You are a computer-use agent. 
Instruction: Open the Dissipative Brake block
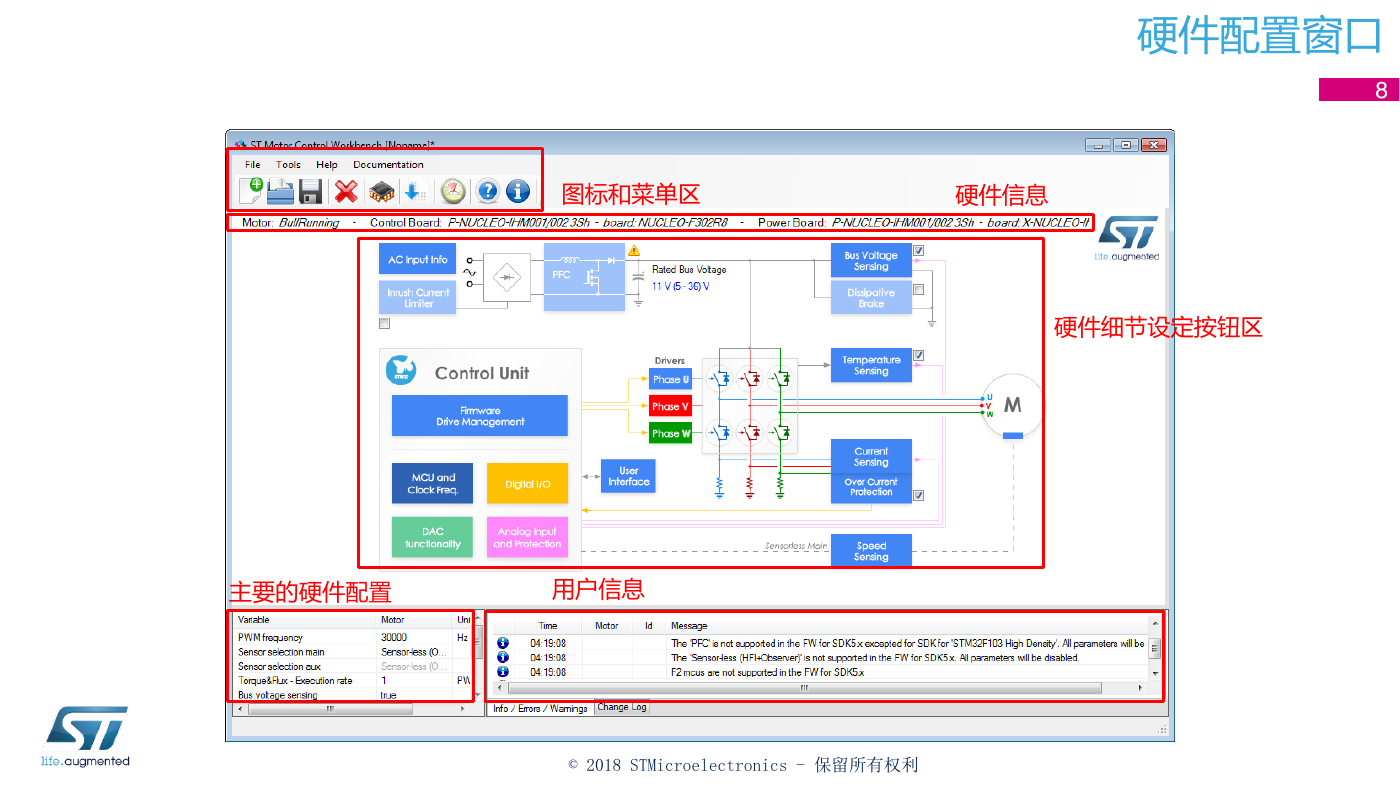point(871,298)
